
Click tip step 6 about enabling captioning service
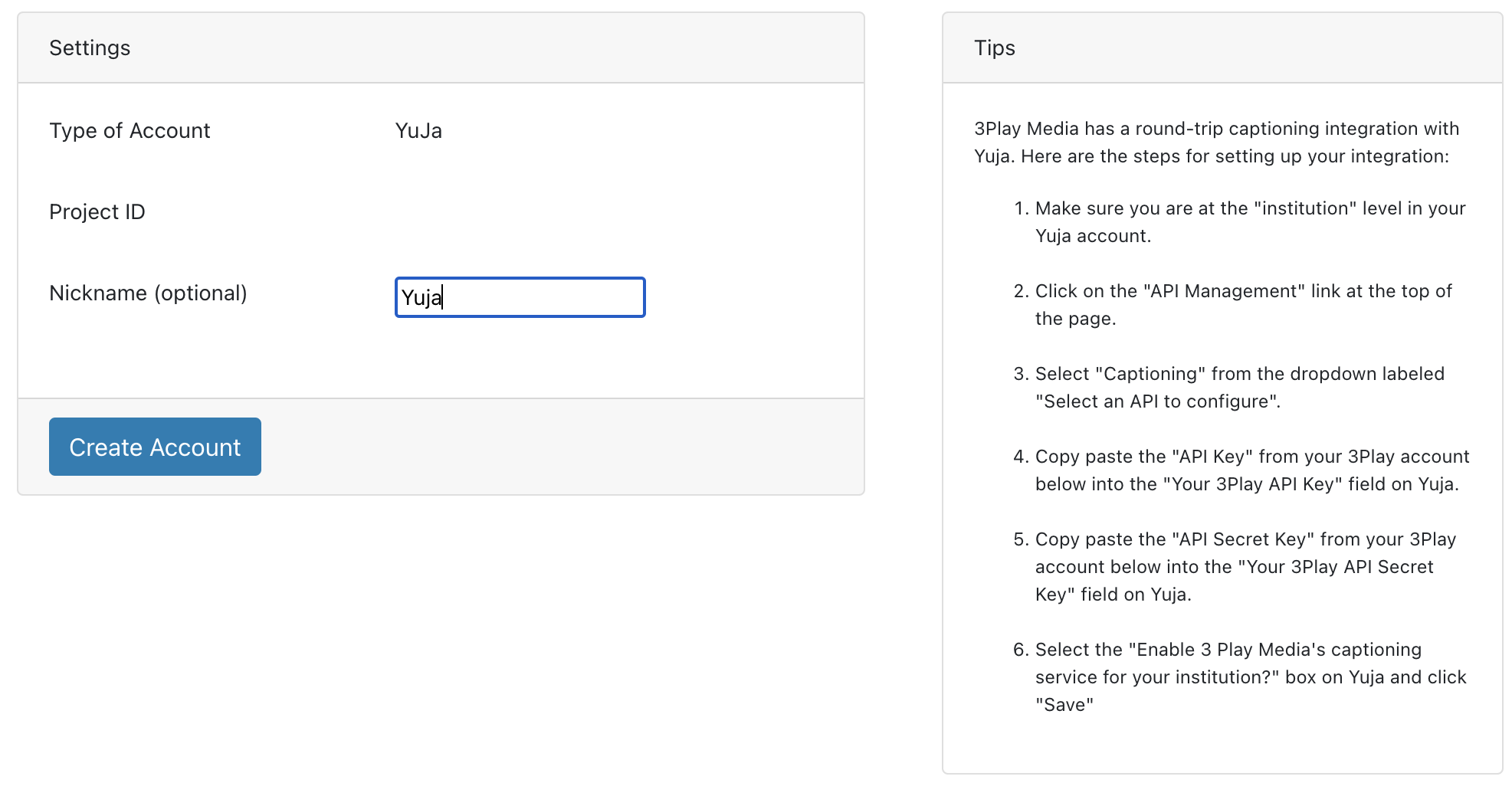[x=1251, y=677]
